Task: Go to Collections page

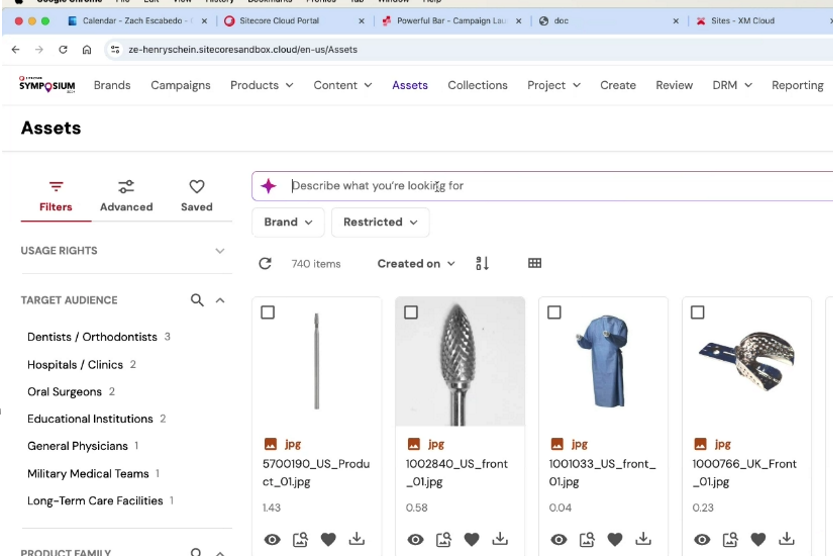Action: click(x=478, y=85)
